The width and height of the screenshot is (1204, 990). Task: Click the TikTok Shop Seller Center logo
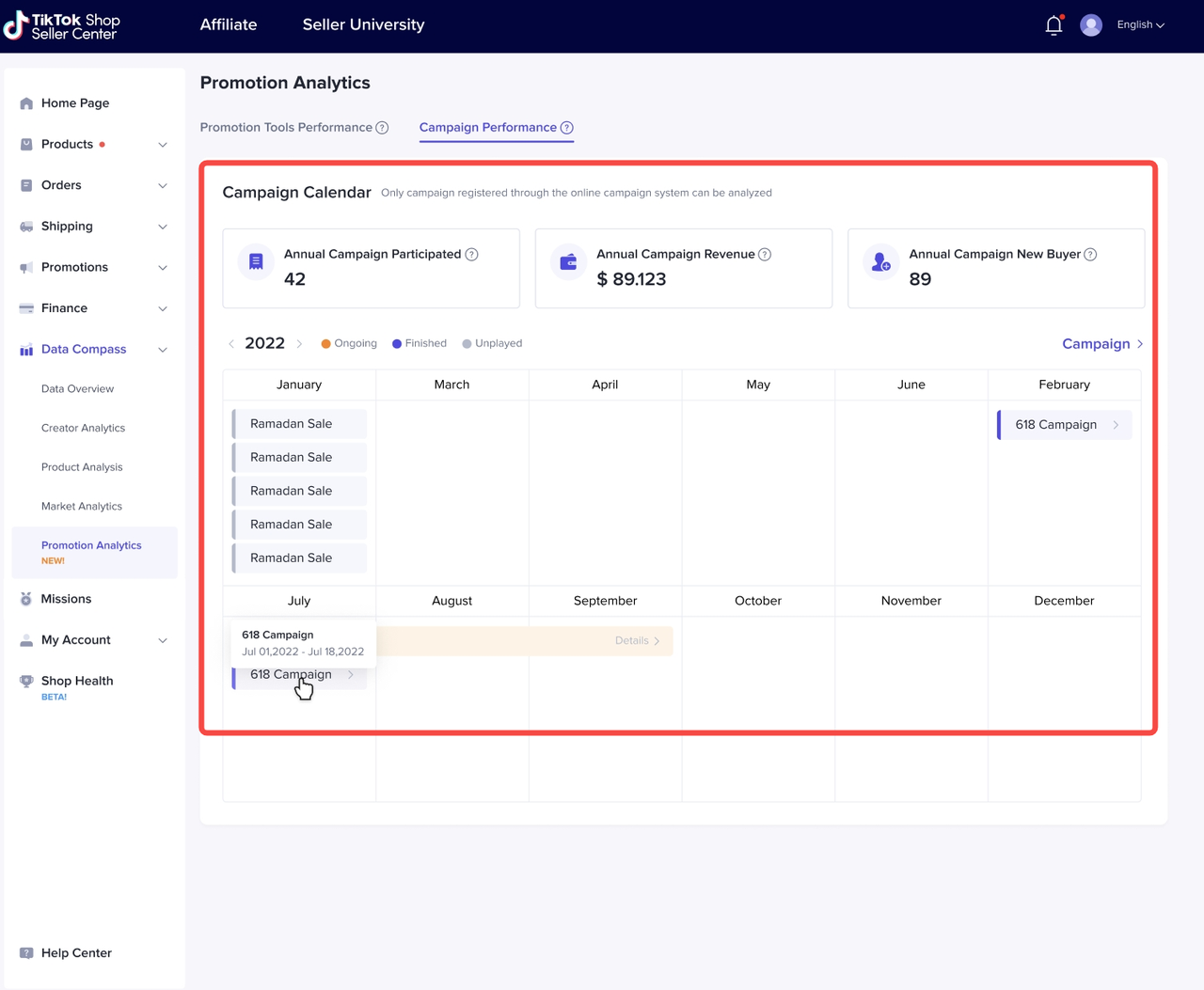click(x=62, y=25)
